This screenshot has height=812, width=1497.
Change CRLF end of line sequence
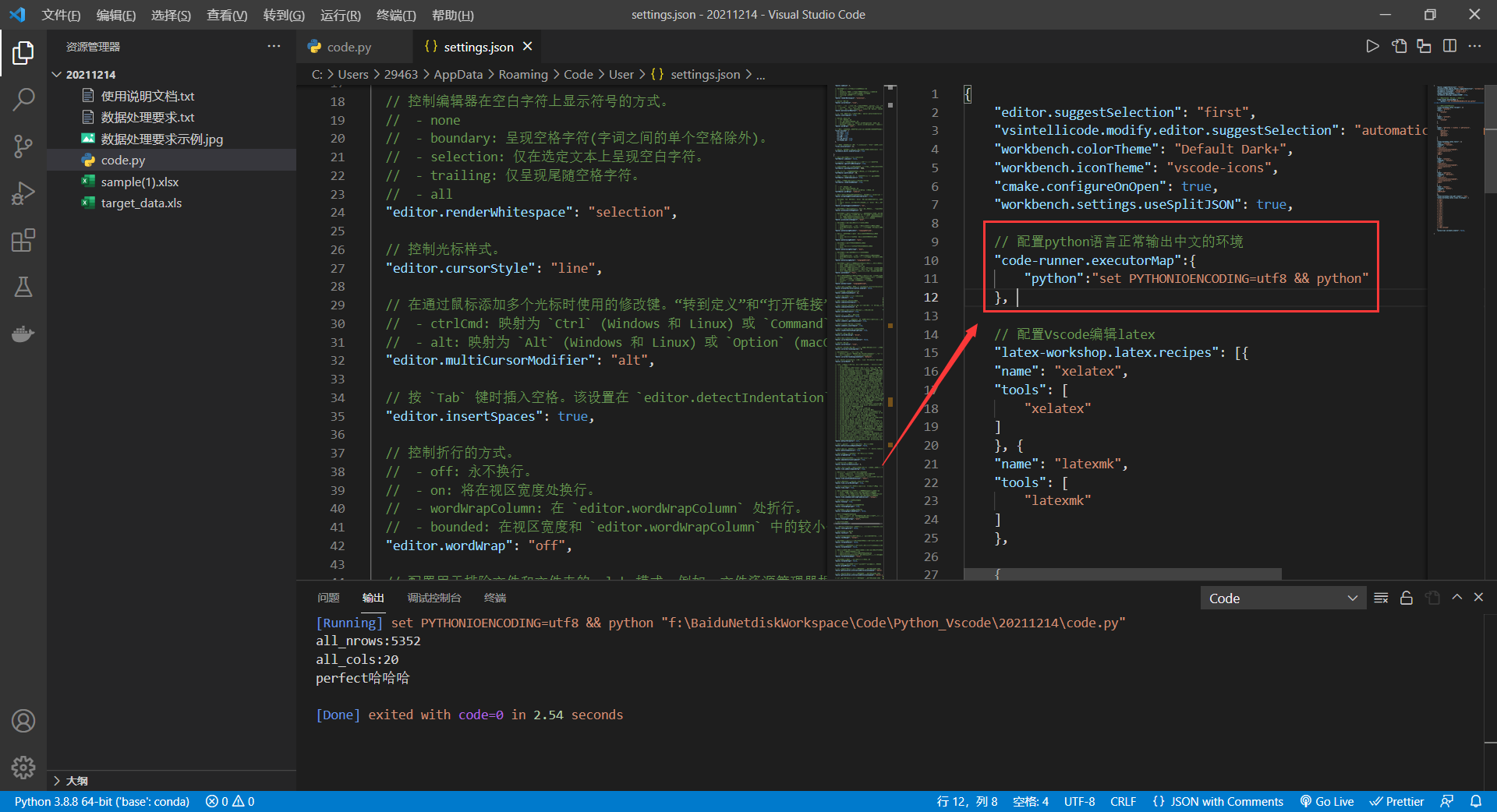coord(1124,801)
